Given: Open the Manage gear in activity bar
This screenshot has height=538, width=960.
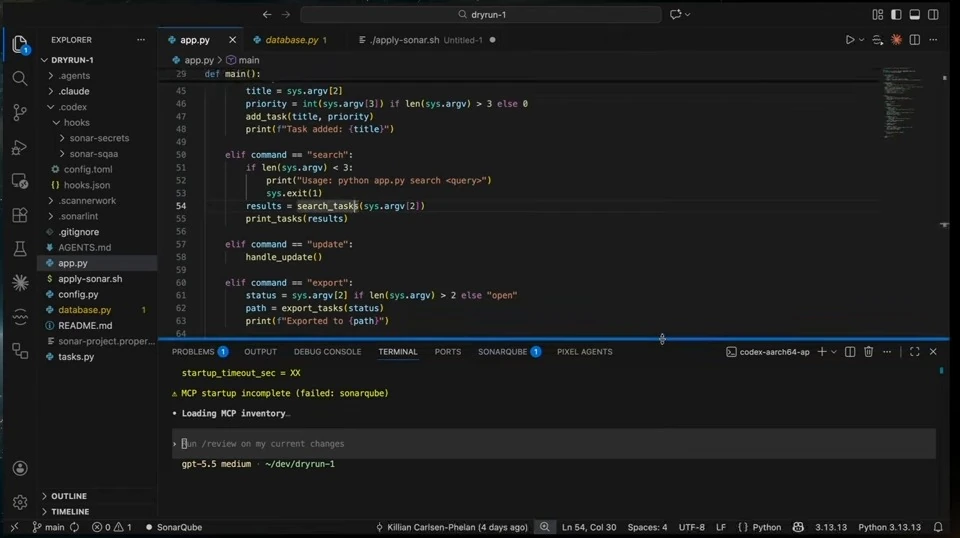Looking at the screenshot, I should 20,502.
